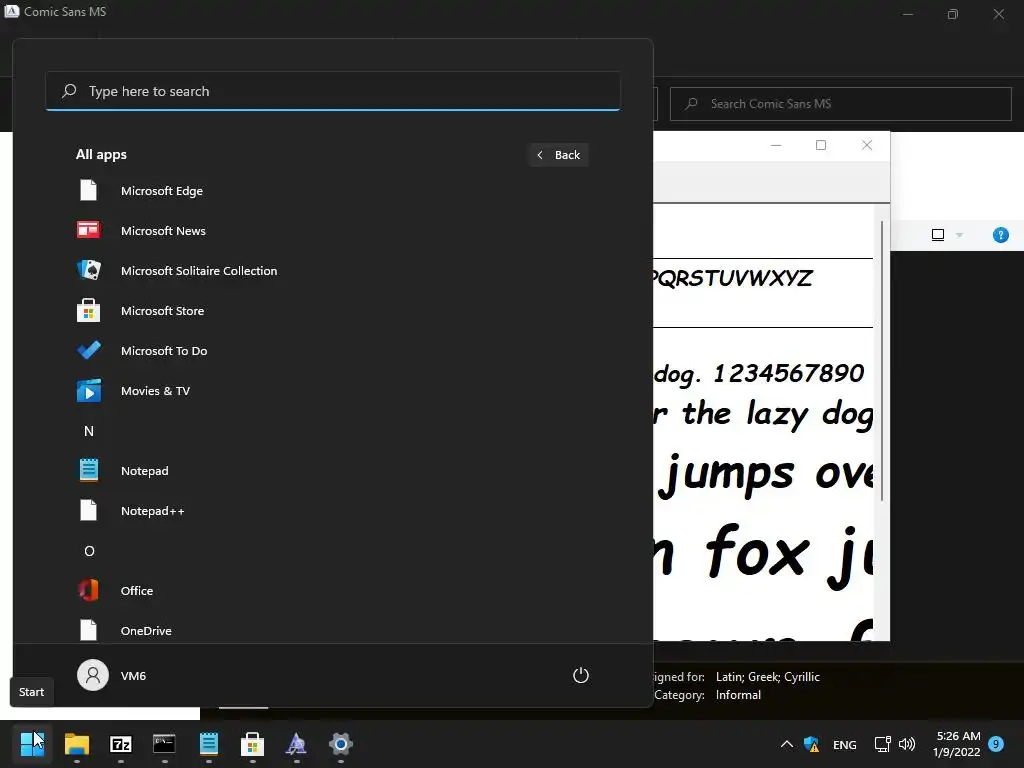
Task: Launch Notepad++ from All apps
Action: 332,511
